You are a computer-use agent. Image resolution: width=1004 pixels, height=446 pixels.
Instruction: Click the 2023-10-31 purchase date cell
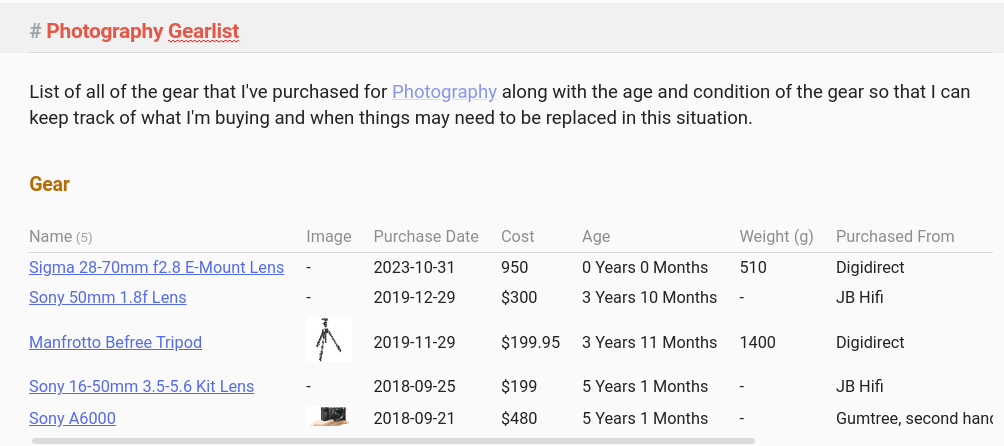tap(414, 267)
